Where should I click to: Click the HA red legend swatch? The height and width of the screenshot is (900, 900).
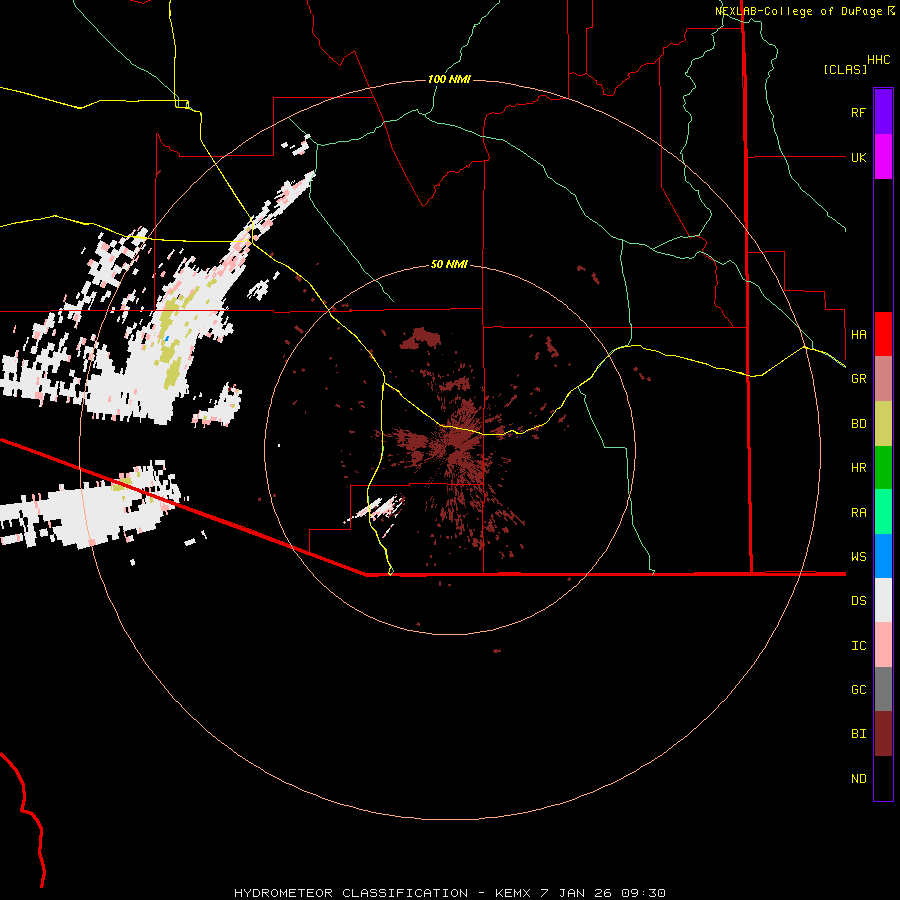coord(883,334)
